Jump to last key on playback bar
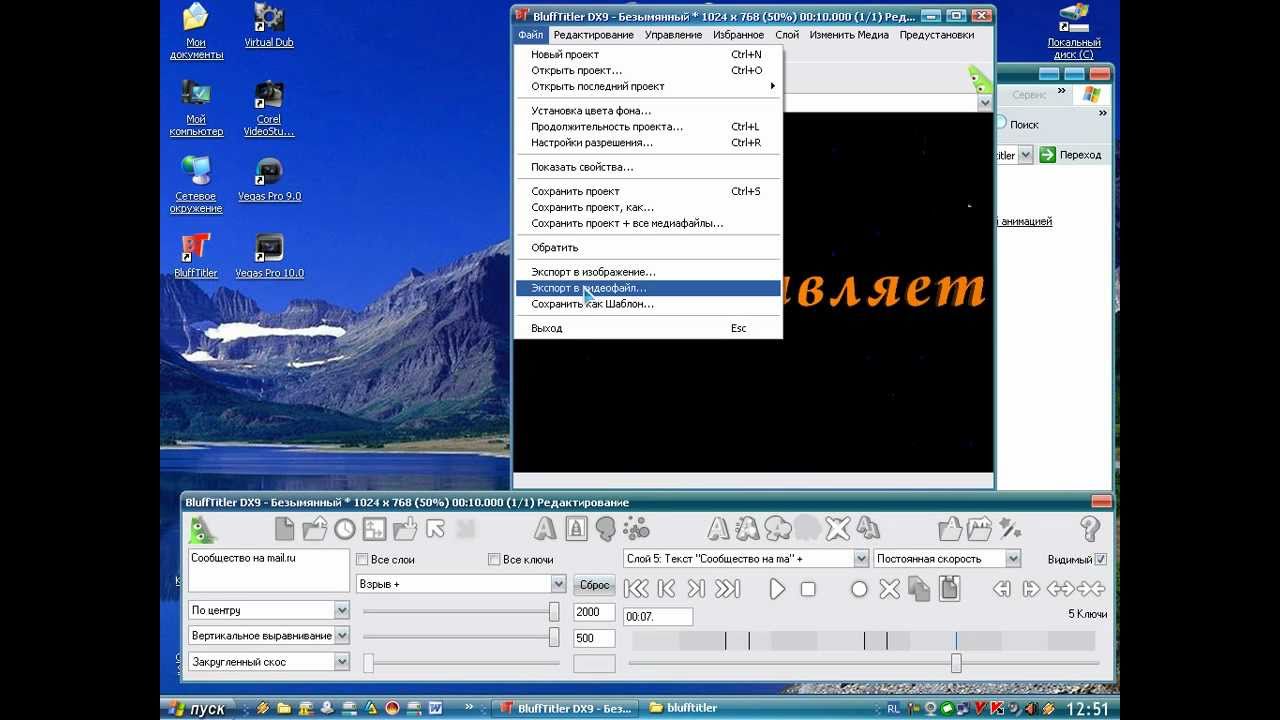Image resolution: width=1280 pixels, height=720 pixels. (x=727, y=589)
